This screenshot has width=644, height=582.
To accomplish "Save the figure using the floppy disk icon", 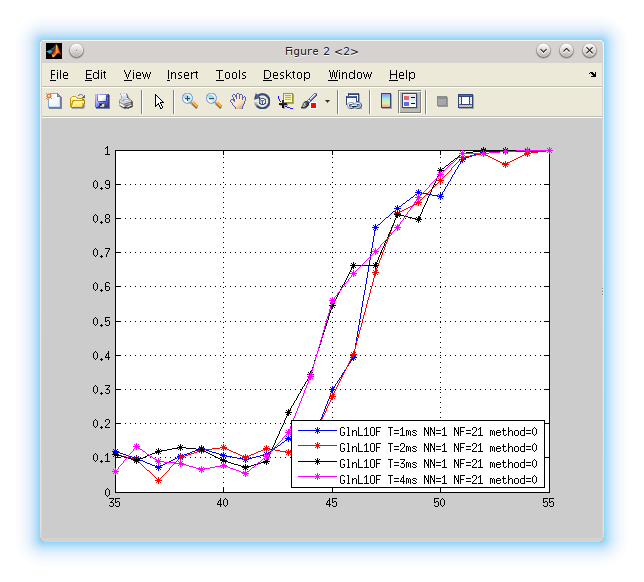I will coord(102,101).
